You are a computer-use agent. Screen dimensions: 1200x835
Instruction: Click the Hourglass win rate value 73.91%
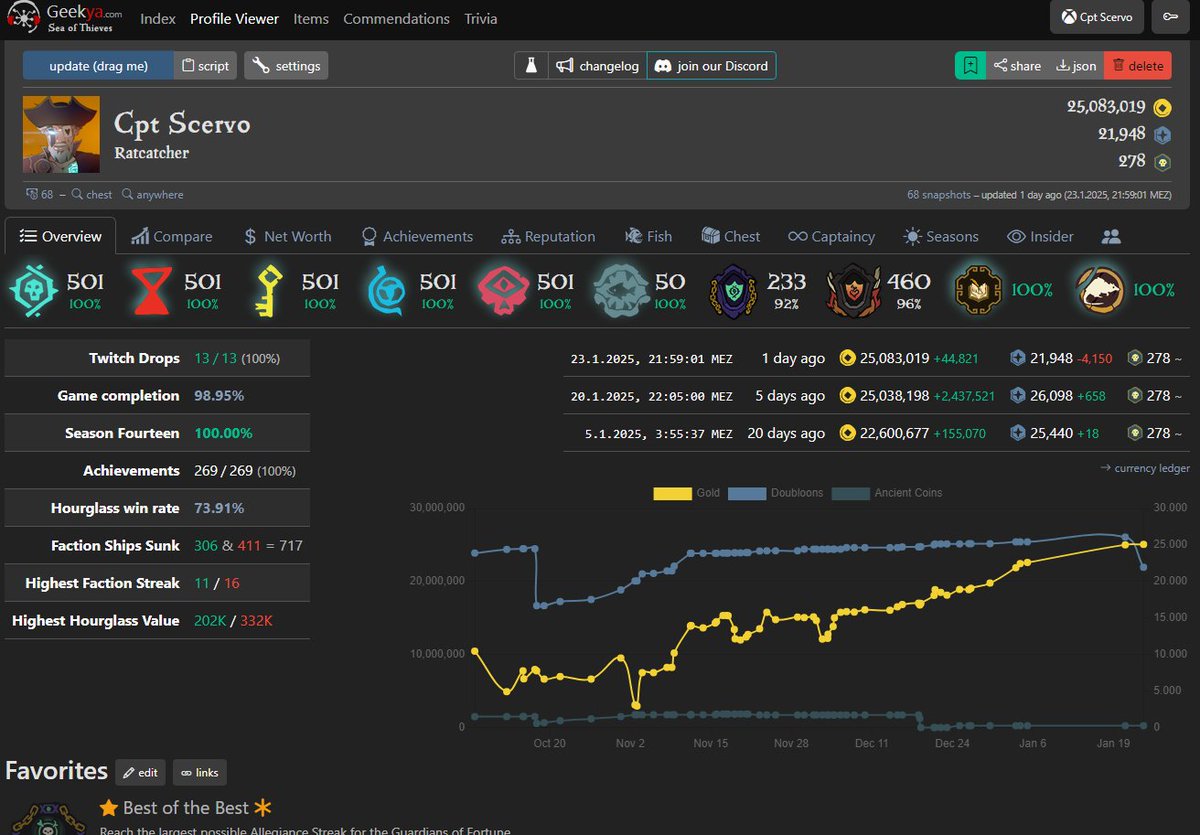click(219, 508)
